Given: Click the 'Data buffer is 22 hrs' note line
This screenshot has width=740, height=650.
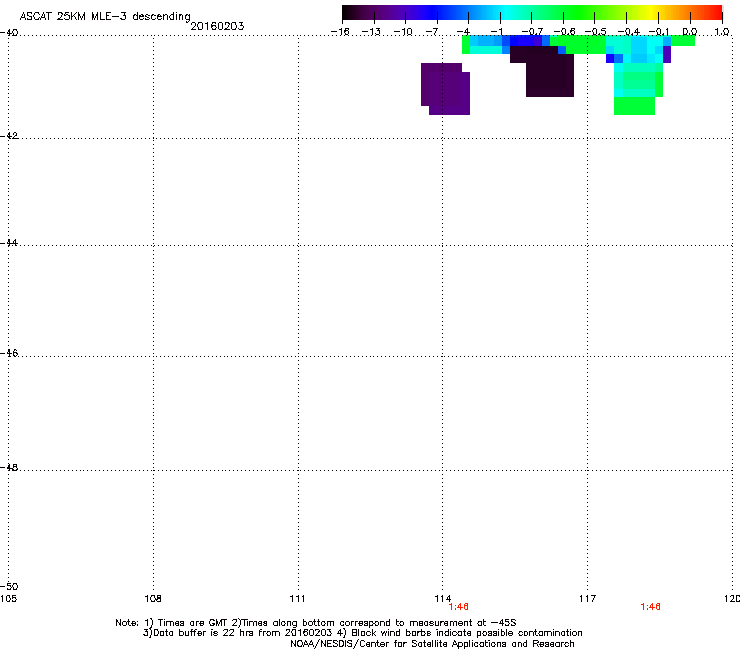Looking at the screenshot, I should pos(362,633).
